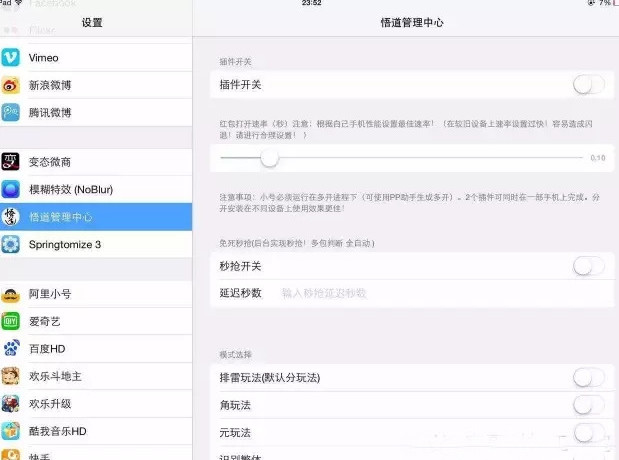This screenshot has width=619, height=460.
Task: Open 爱奇艺 app icon
Action: pyautogui.click(x=10, y=321)
